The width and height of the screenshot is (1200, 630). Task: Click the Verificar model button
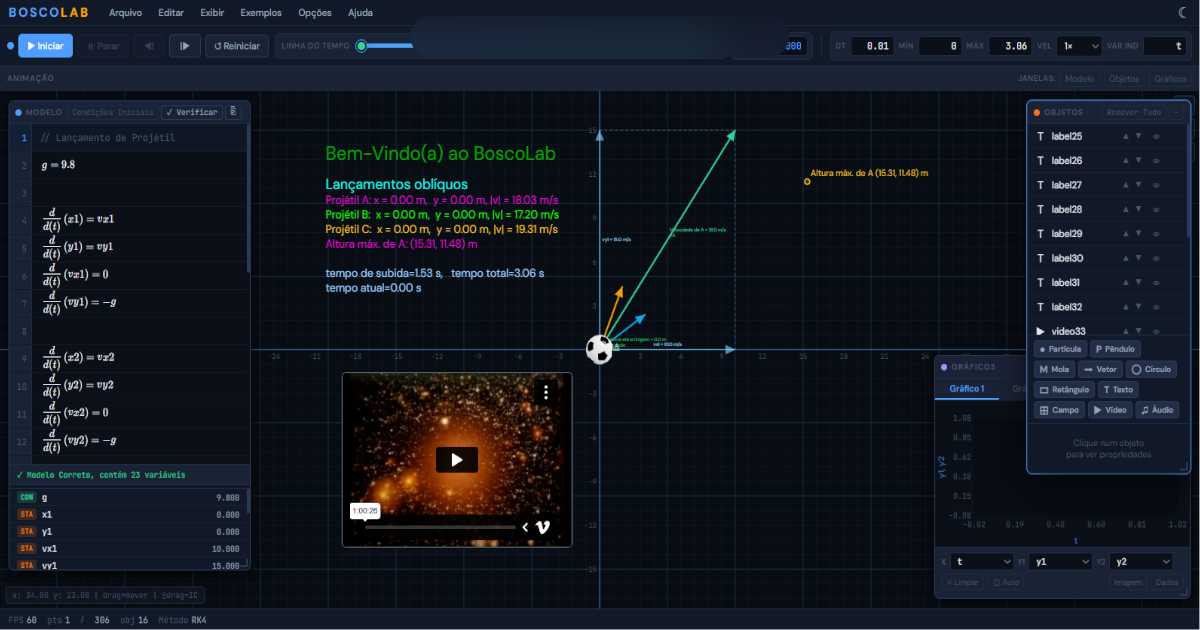click(191, 112)
